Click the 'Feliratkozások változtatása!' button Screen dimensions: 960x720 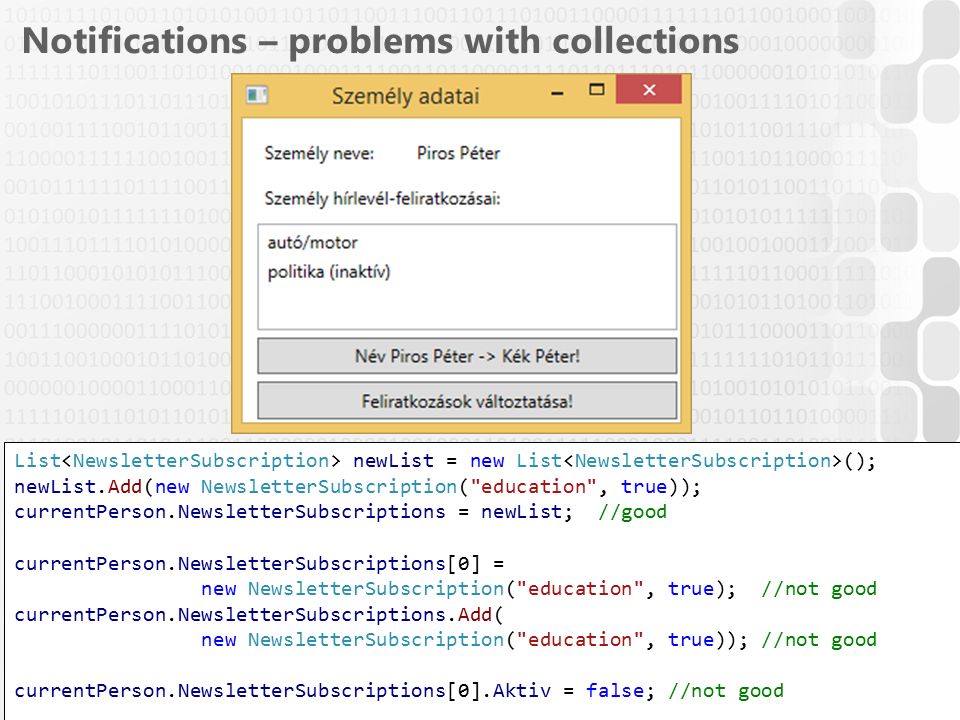(467, 401)
